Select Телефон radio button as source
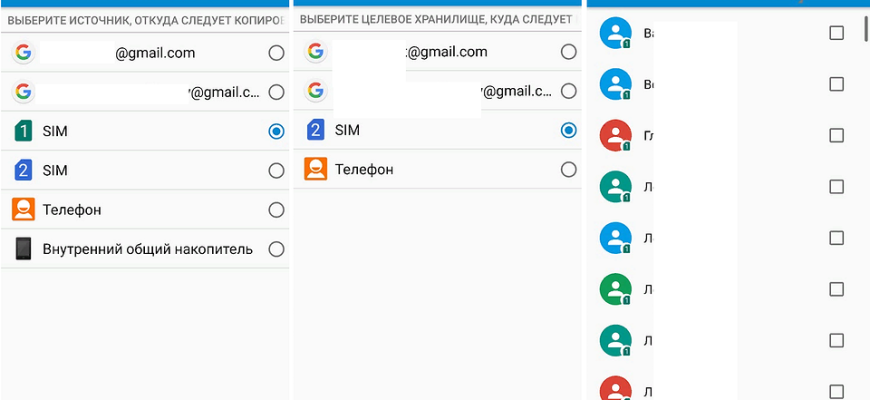The image size is (870, 400). pos(276,210)
